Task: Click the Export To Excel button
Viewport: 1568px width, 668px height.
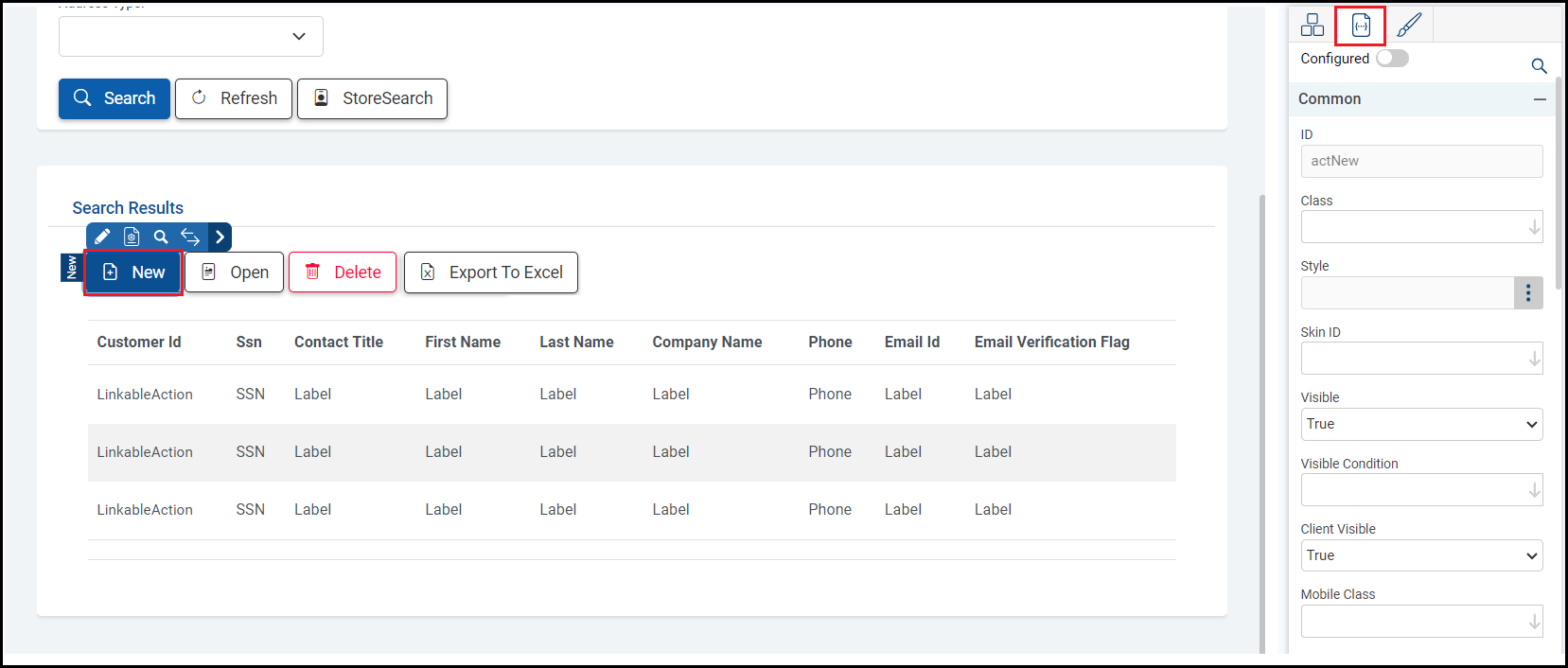Action: pos(491,272)
